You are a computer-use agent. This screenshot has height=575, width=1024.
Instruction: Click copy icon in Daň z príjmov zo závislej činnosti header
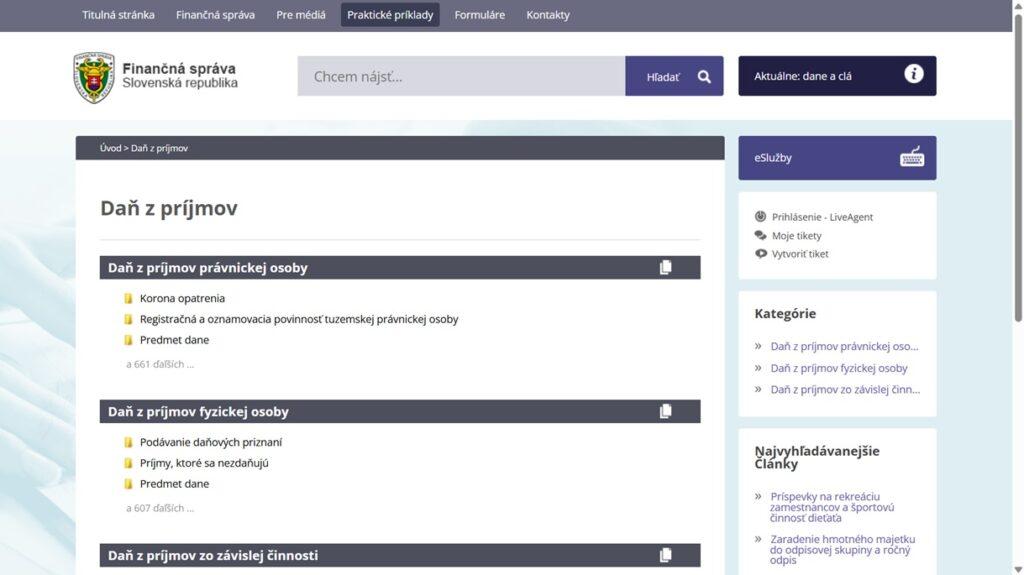[x=665, y=555]
